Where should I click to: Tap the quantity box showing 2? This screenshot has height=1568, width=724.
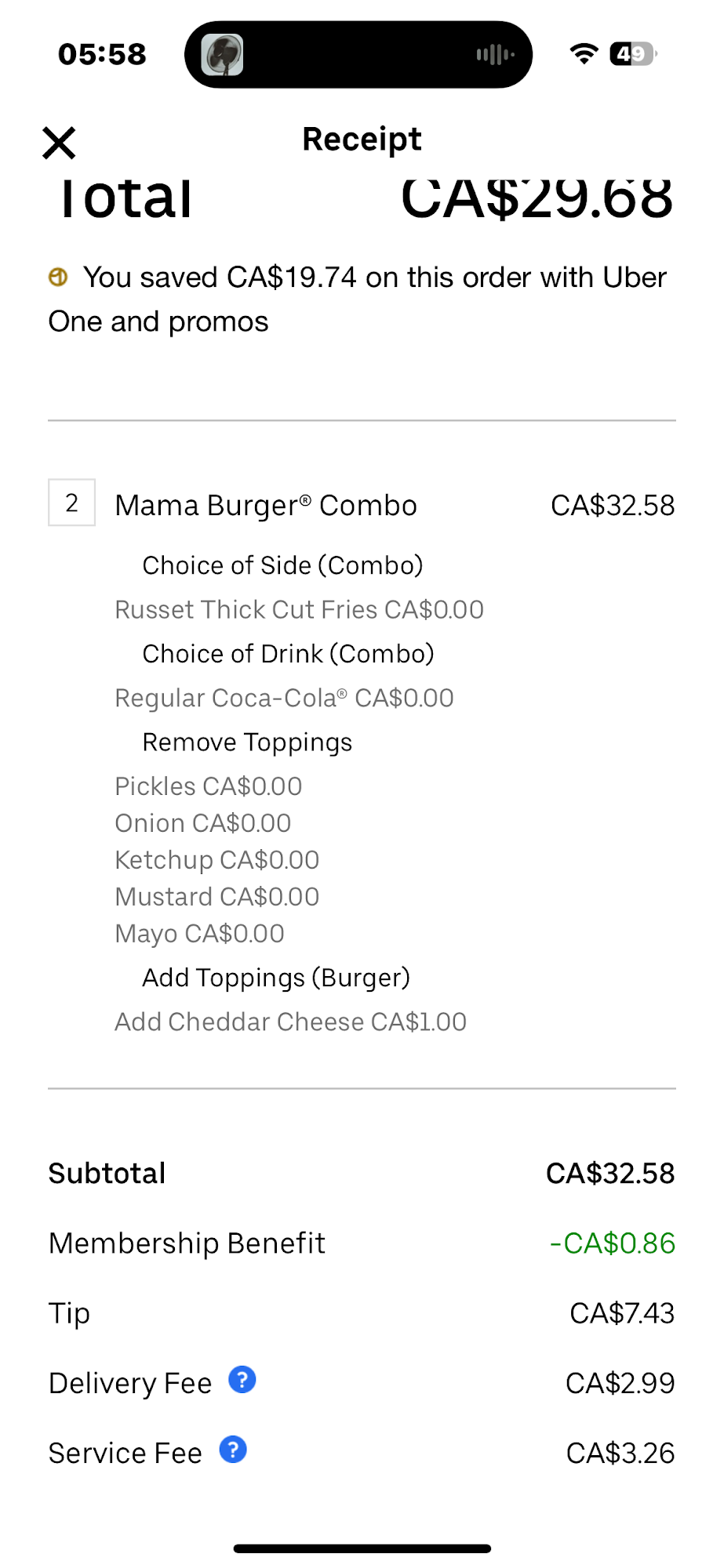tap(71, 503)
